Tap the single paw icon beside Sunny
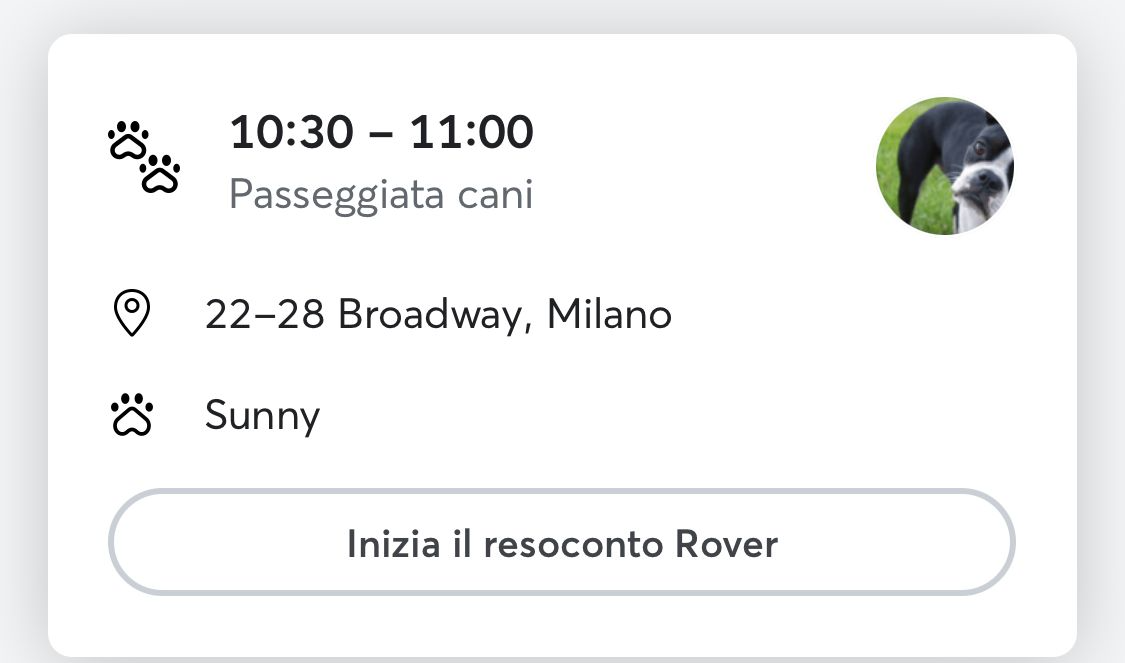 click(x=132, y=415)
